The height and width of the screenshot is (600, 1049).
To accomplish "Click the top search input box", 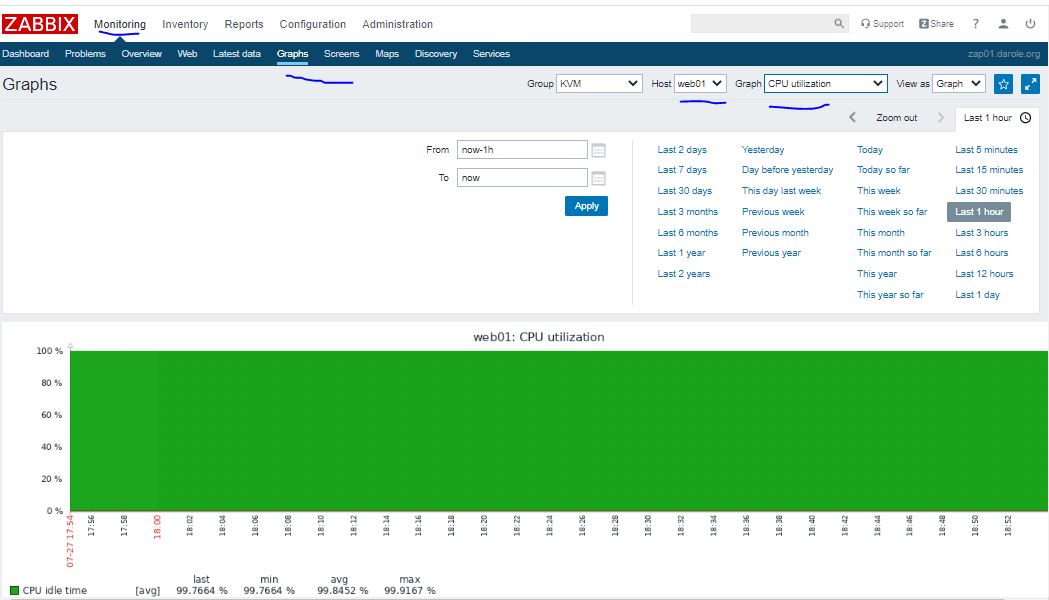I will (x=761, y=23).
